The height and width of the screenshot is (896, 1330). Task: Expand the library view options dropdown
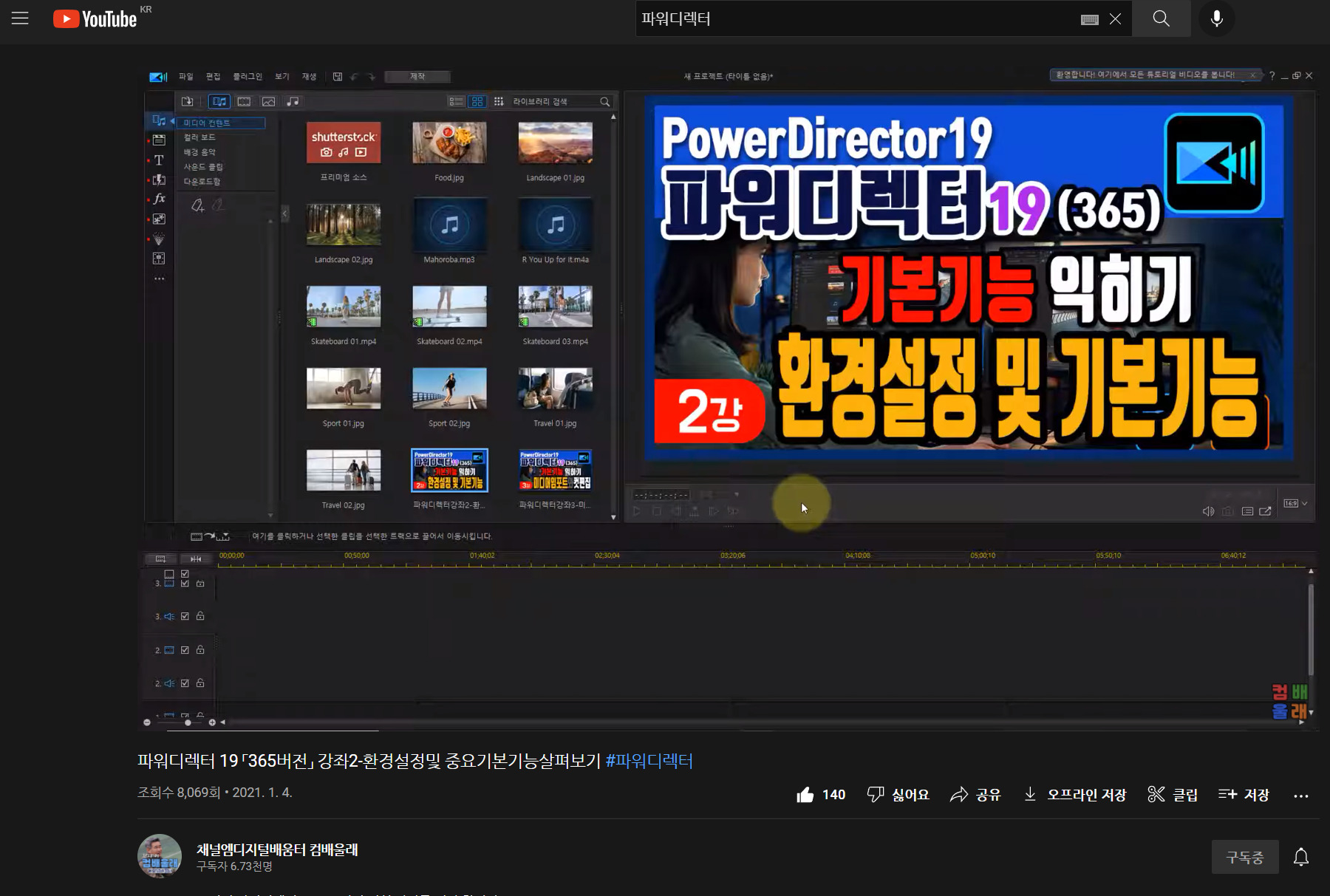click(x=500, y=101)
